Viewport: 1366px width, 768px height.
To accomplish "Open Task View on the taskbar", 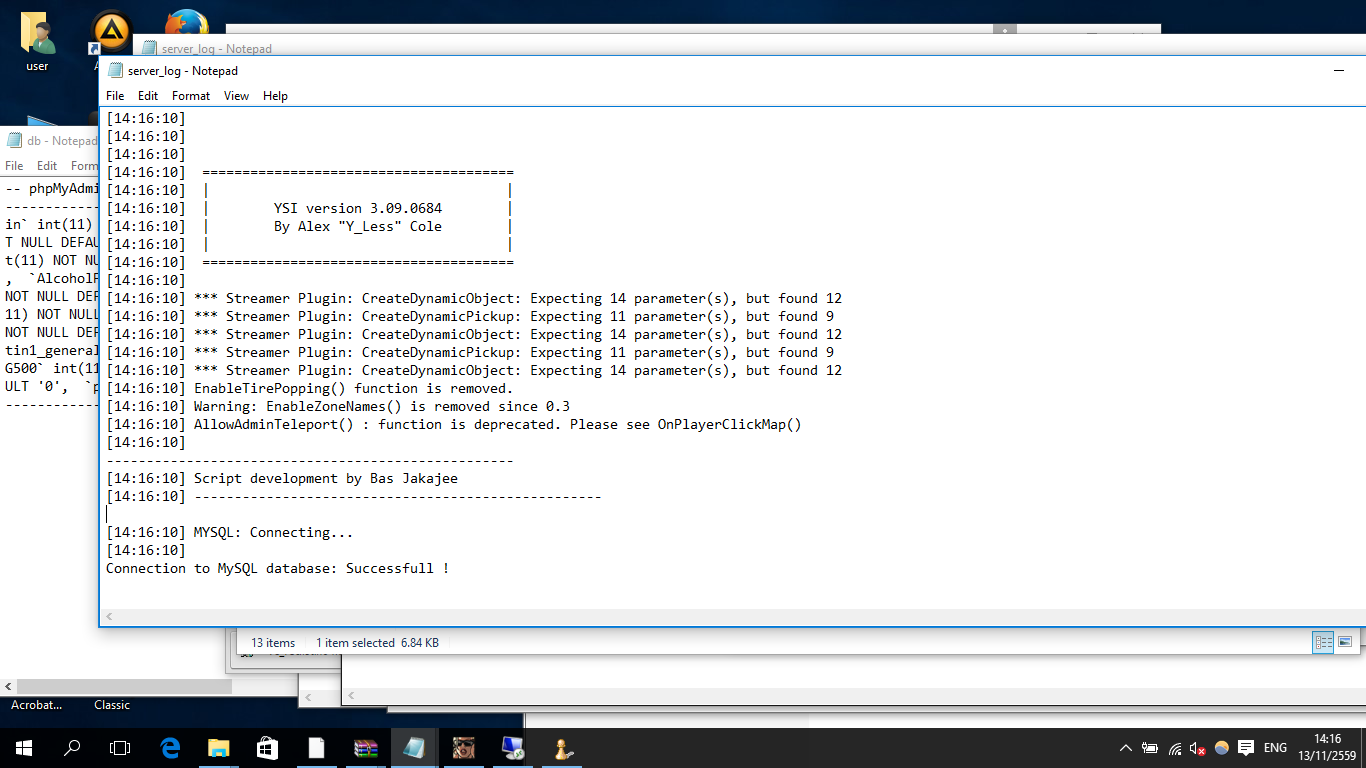I will pos(120,747).
